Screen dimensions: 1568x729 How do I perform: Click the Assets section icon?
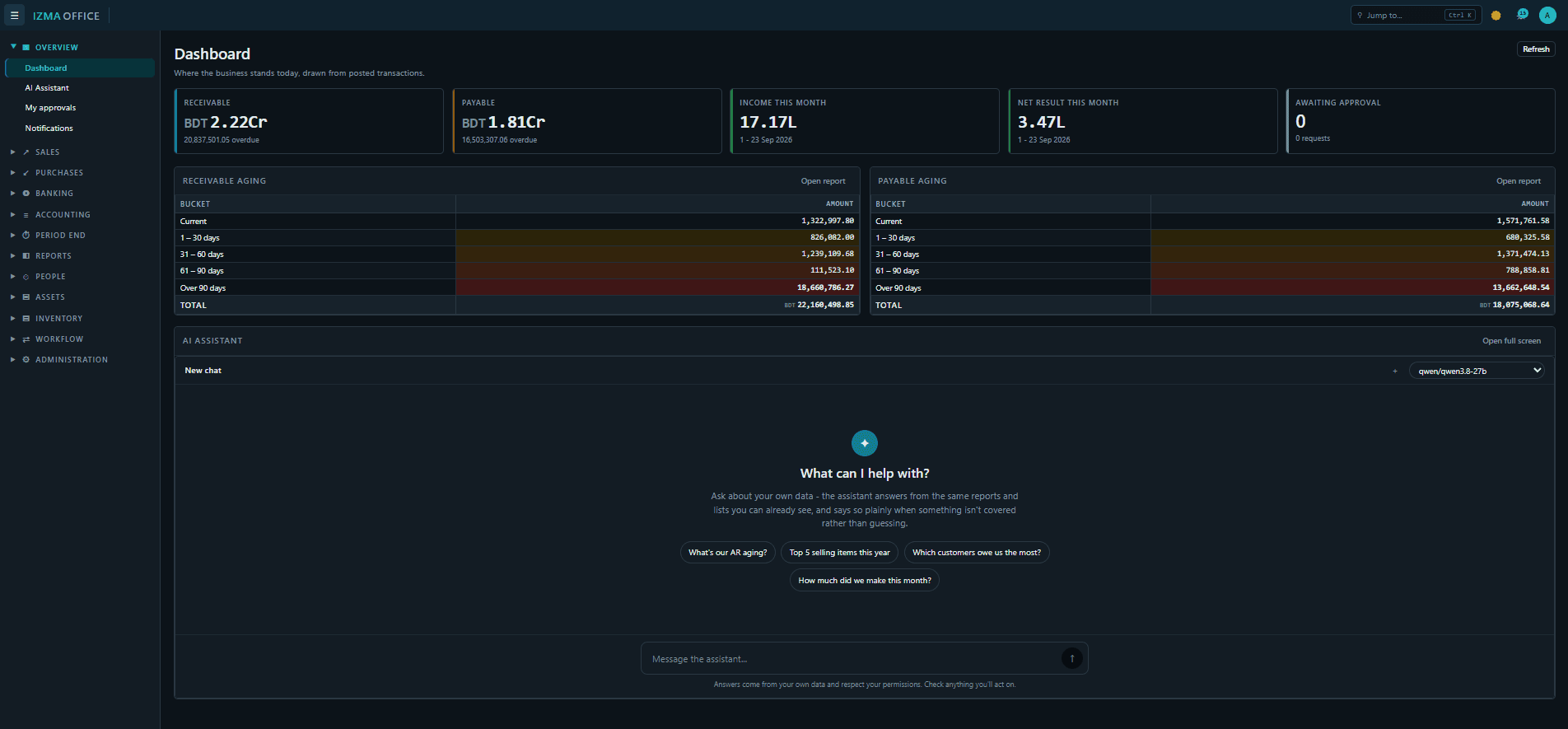[26, 297]
